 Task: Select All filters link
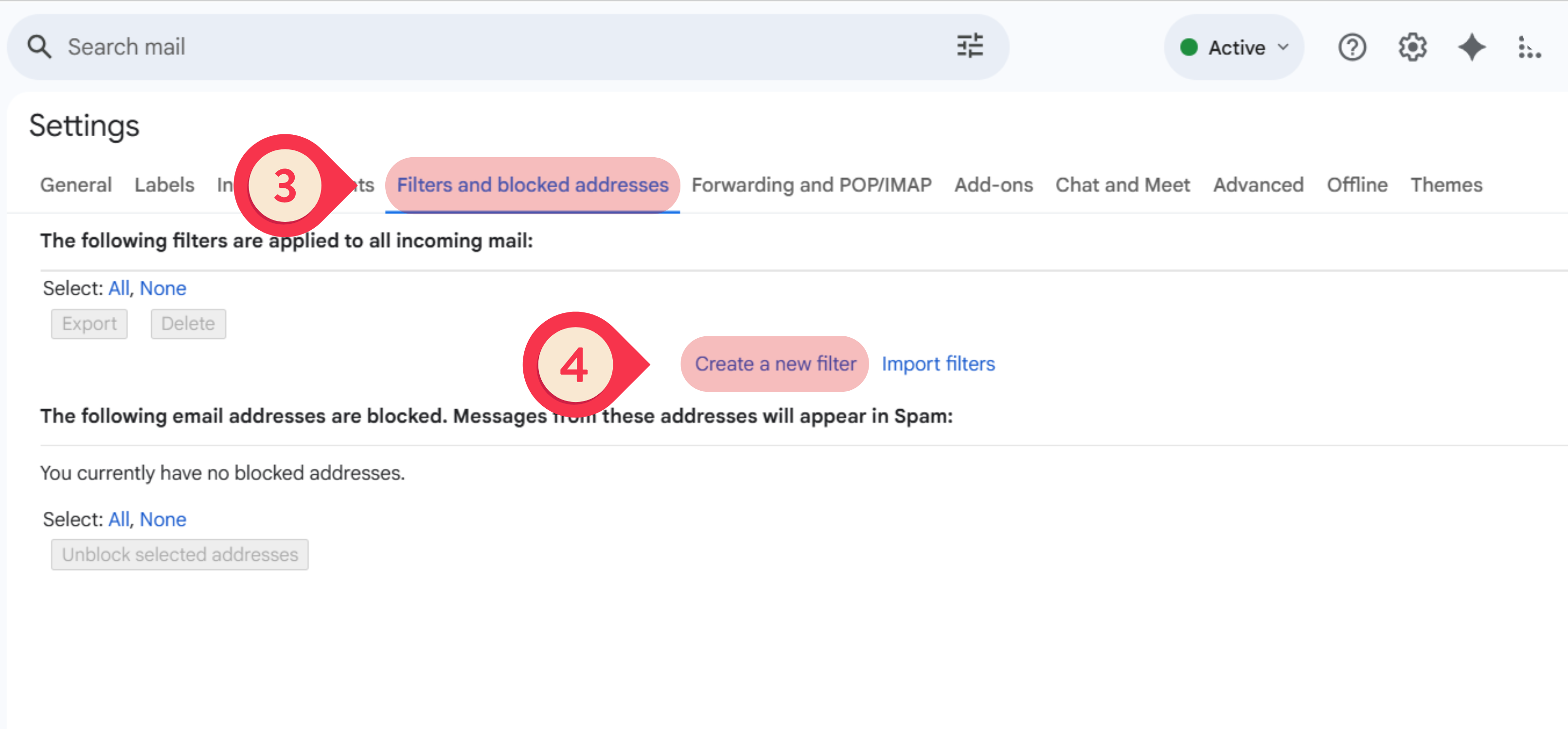(119, 288)
